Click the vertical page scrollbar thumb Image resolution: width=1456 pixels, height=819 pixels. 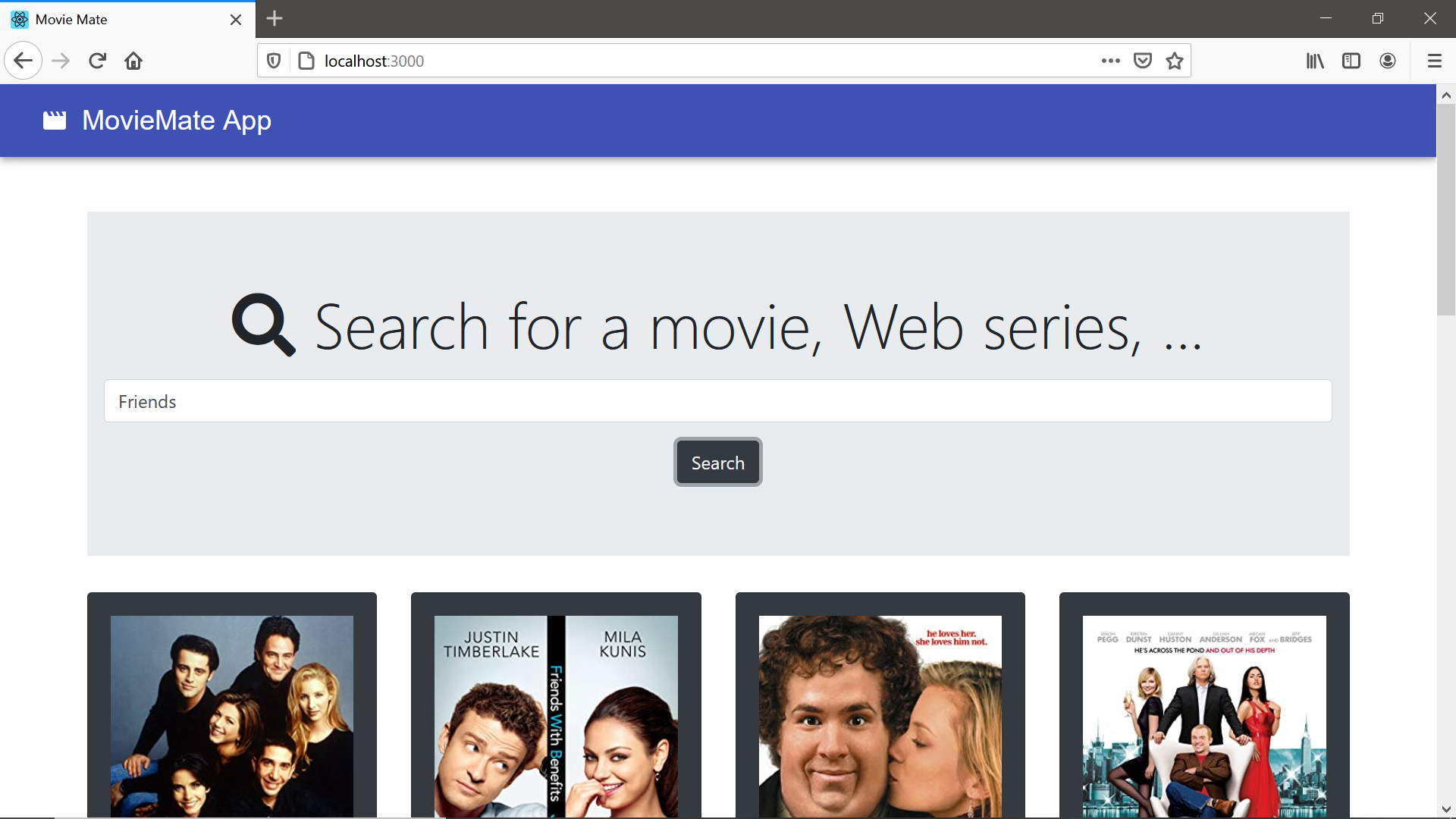click(x=1446, y=209)
